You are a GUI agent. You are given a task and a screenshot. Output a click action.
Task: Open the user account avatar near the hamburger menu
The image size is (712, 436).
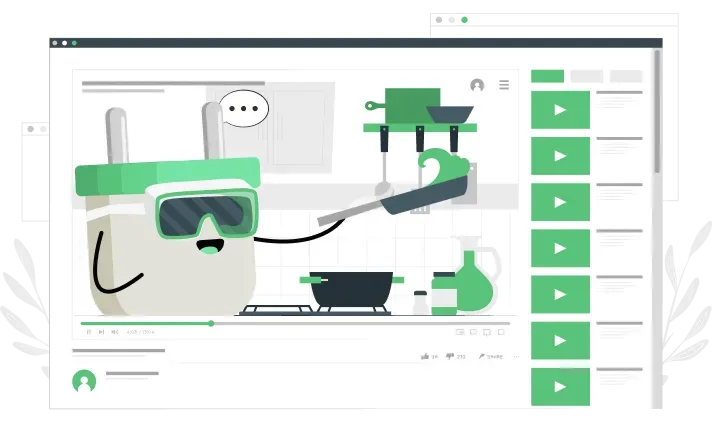point(477,85)
